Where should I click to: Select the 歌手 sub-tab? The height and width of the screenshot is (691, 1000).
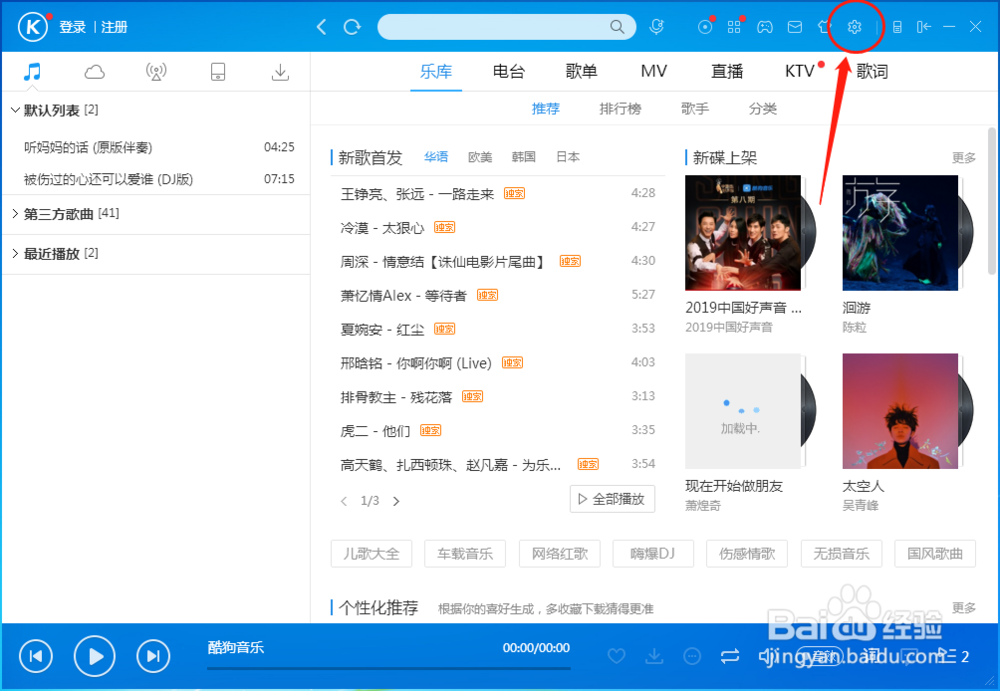(695, 109)
